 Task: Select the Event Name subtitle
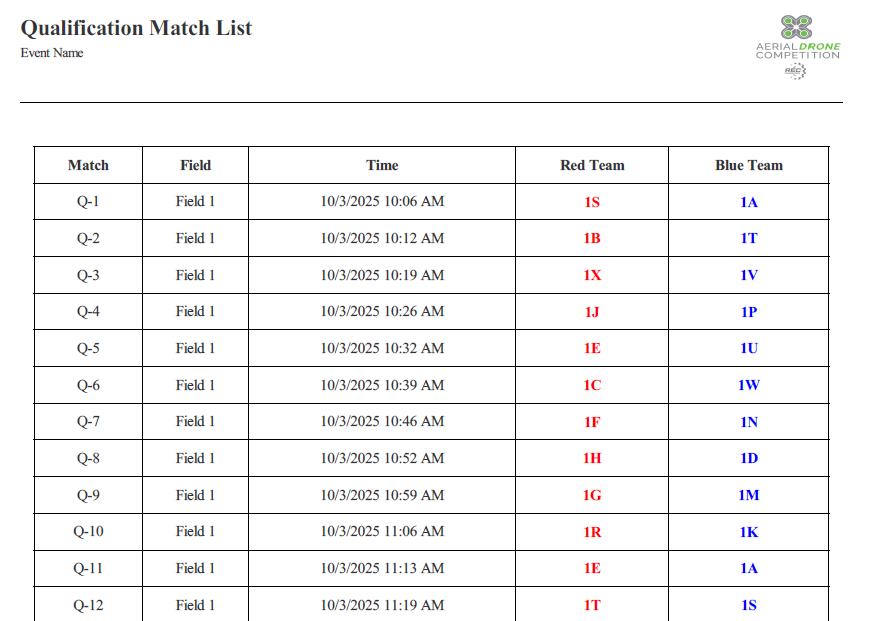[52, 53]
